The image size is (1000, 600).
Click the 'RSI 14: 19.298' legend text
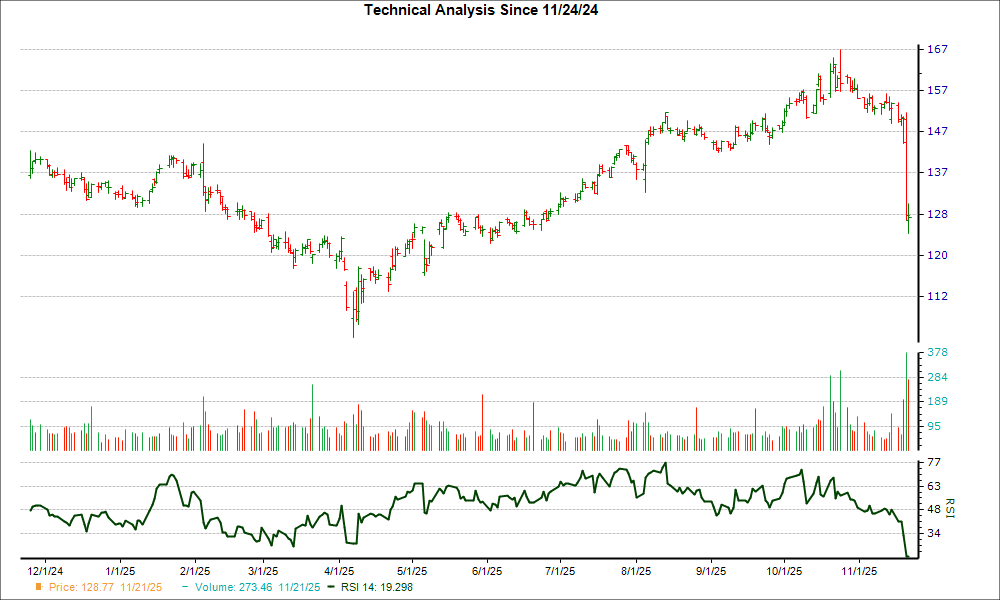pos(377,587)
